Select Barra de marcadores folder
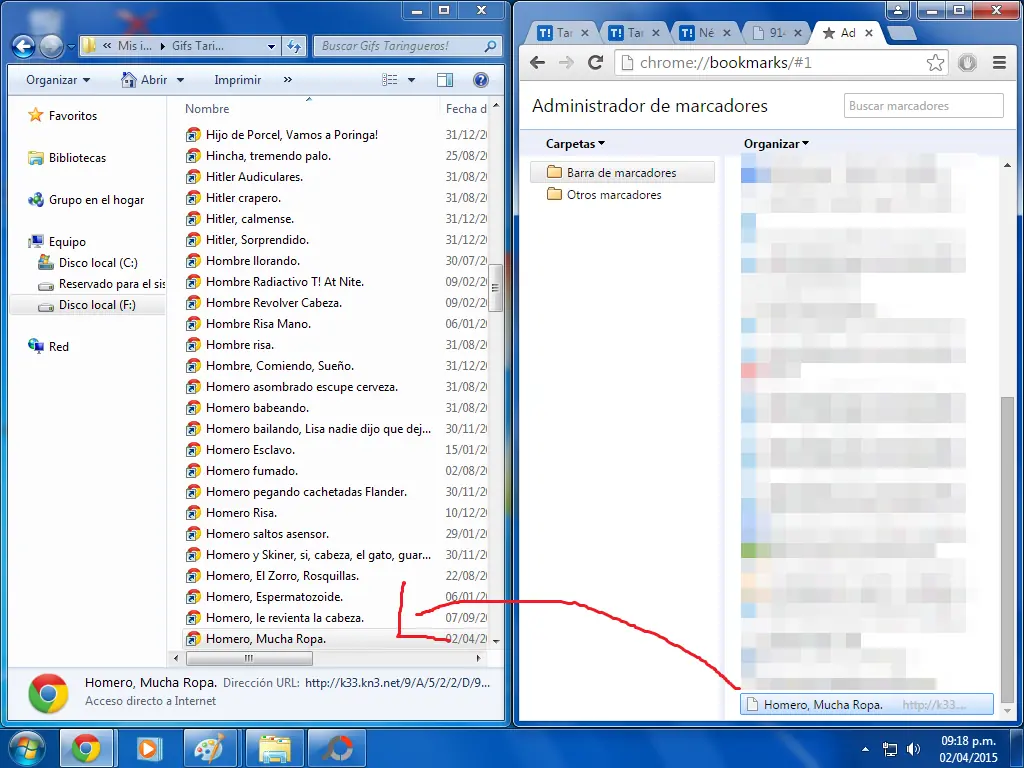1024x768 pixels. (x=622, y=172)
